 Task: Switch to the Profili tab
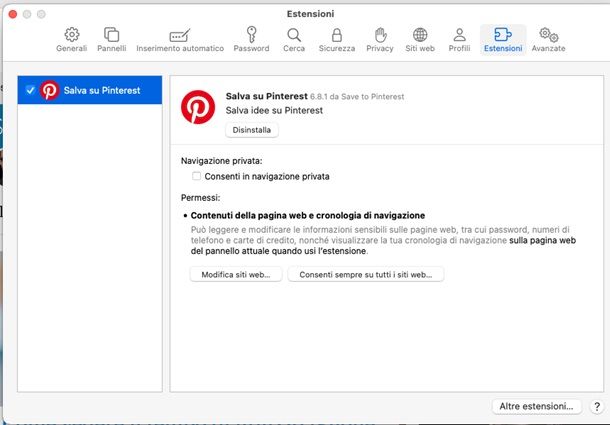(x=459, y=40)
